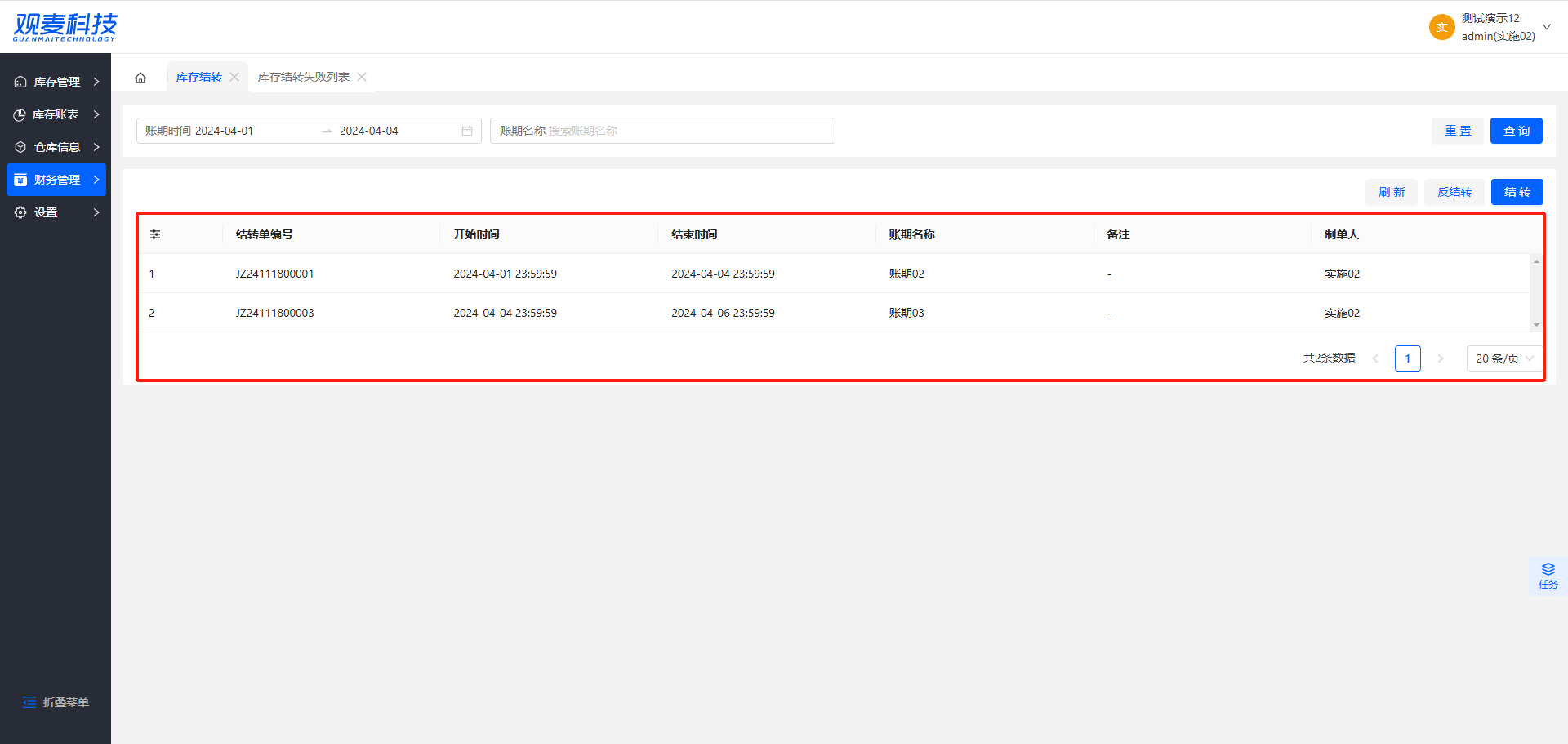This screenshot has height=744, width=1568.
Task: Click the 账期时间 end date 2024-04-04
Action: pos(369,131)
